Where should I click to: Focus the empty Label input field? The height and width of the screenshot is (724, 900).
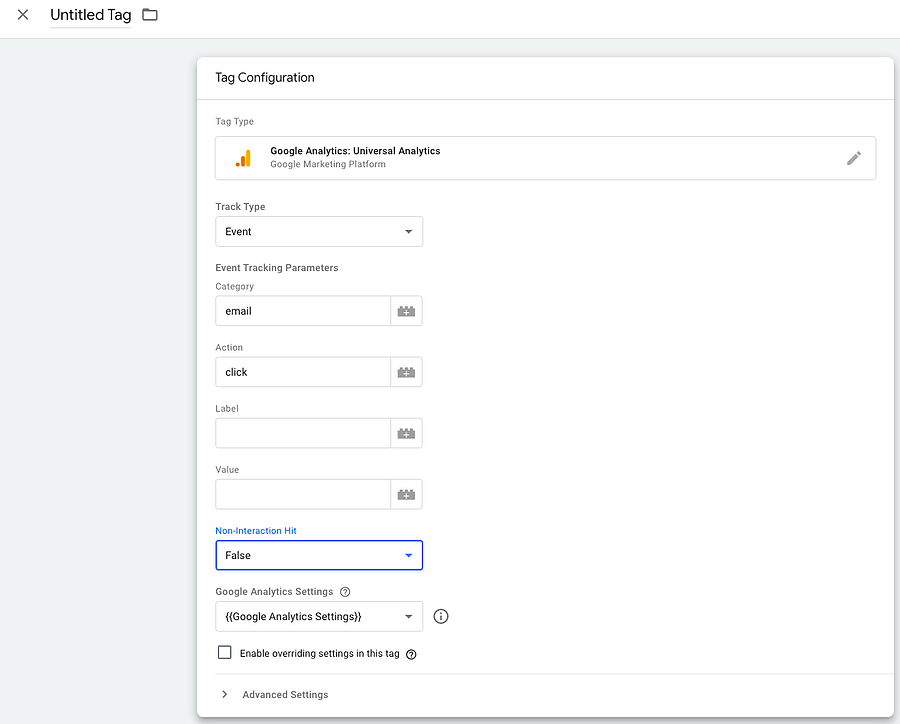click(x=302, y=433)
